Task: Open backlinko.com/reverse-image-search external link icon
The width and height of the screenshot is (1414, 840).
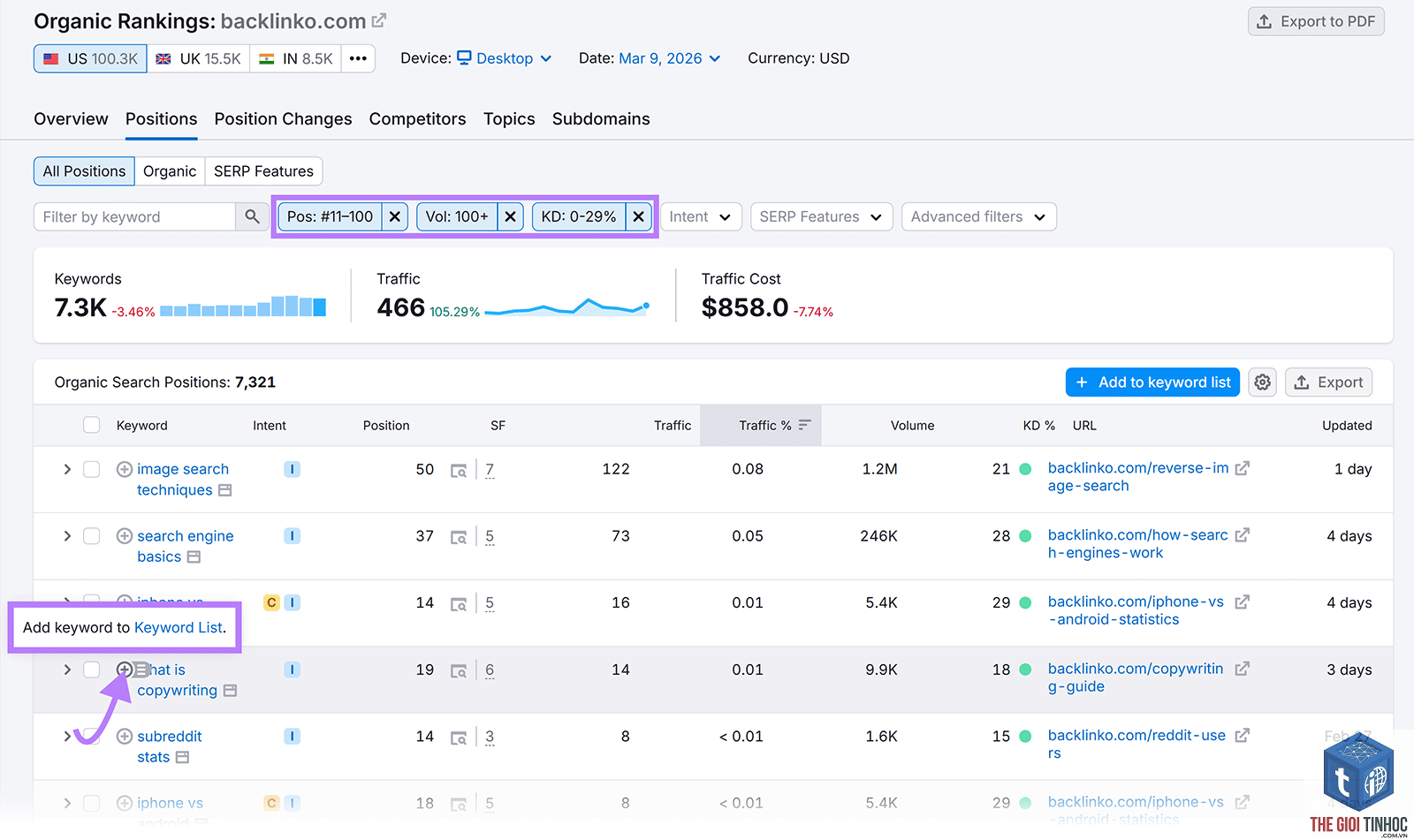Action: click(x=1242, y=468)
